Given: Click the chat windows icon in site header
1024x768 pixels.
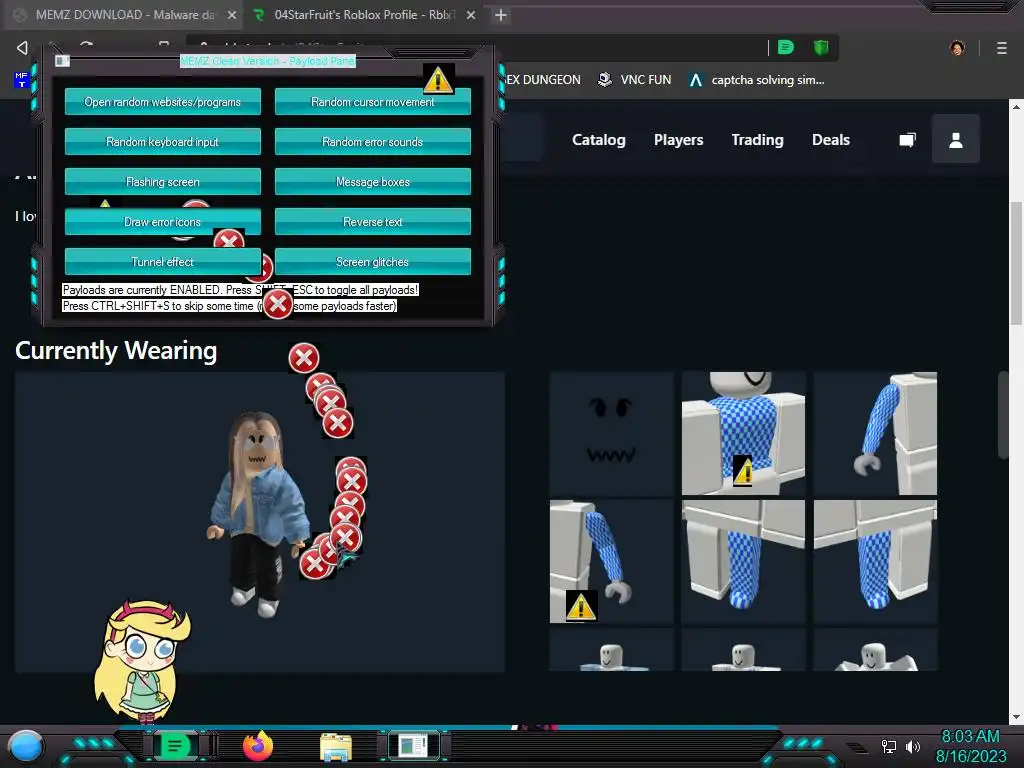Looking at the screenshot, I should [908, 140].
